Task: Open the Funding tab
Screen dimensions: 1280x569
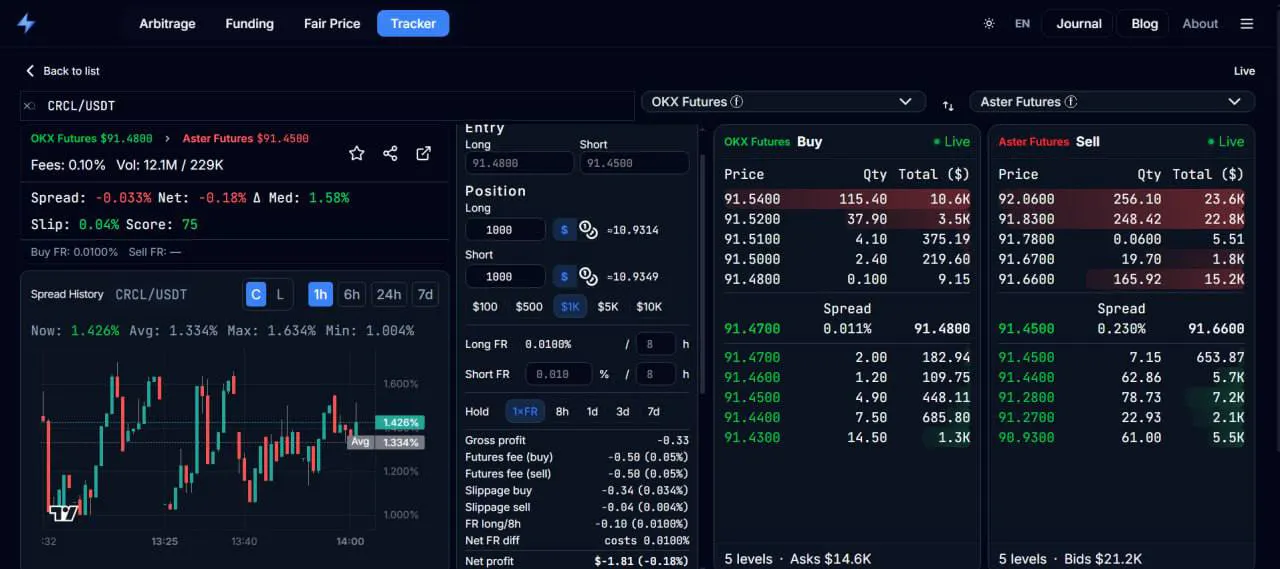Action: 249,23
